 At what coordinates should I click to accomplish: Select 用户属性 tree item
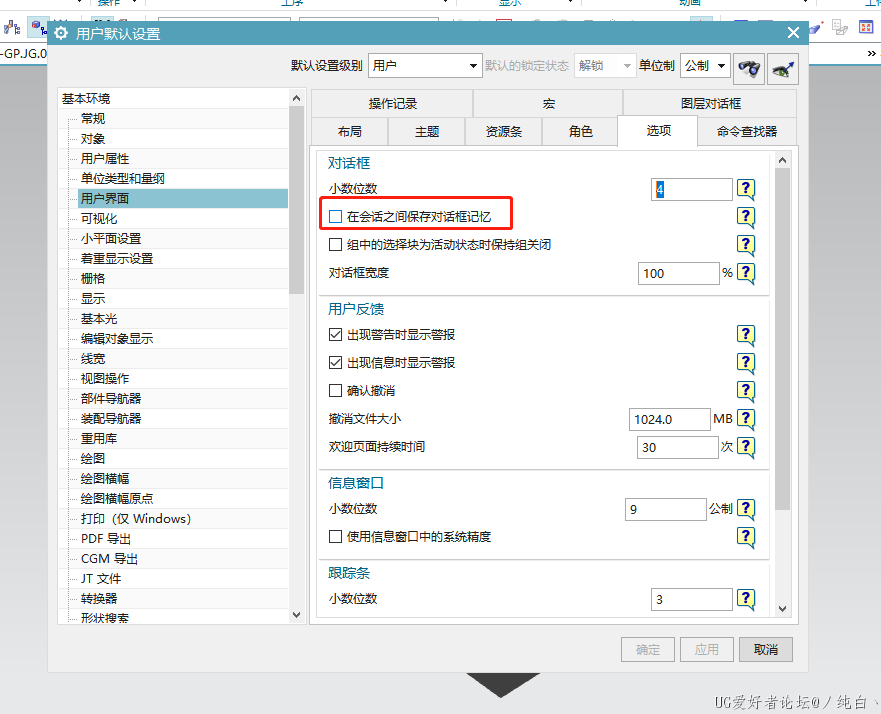click(x=105, y=158)
